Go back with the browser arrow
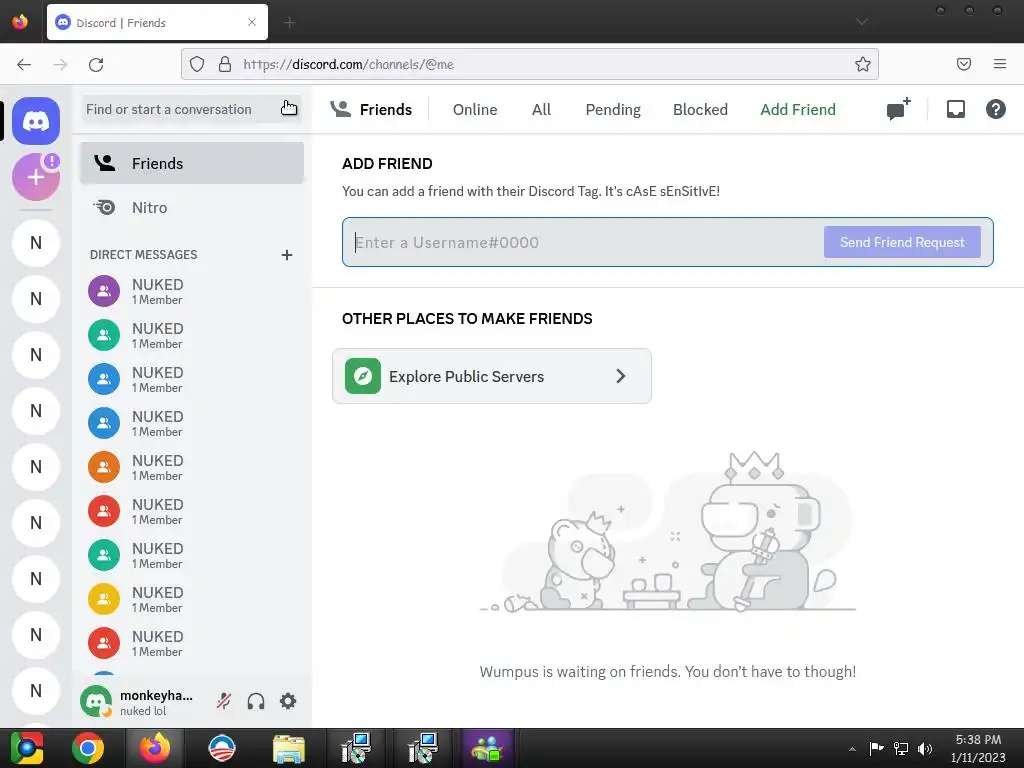The width and height of the screenshot is (1024, 768). 24,65
